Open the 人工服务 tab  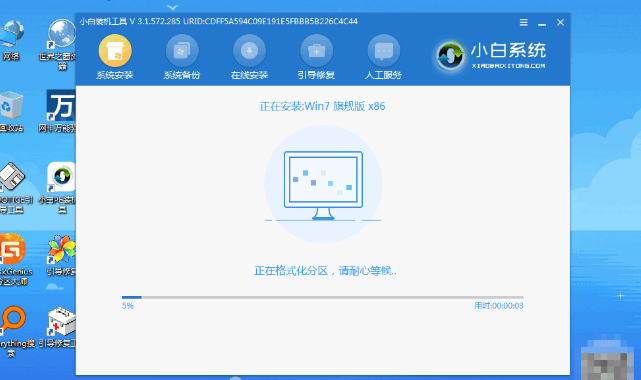click(383, 58)
